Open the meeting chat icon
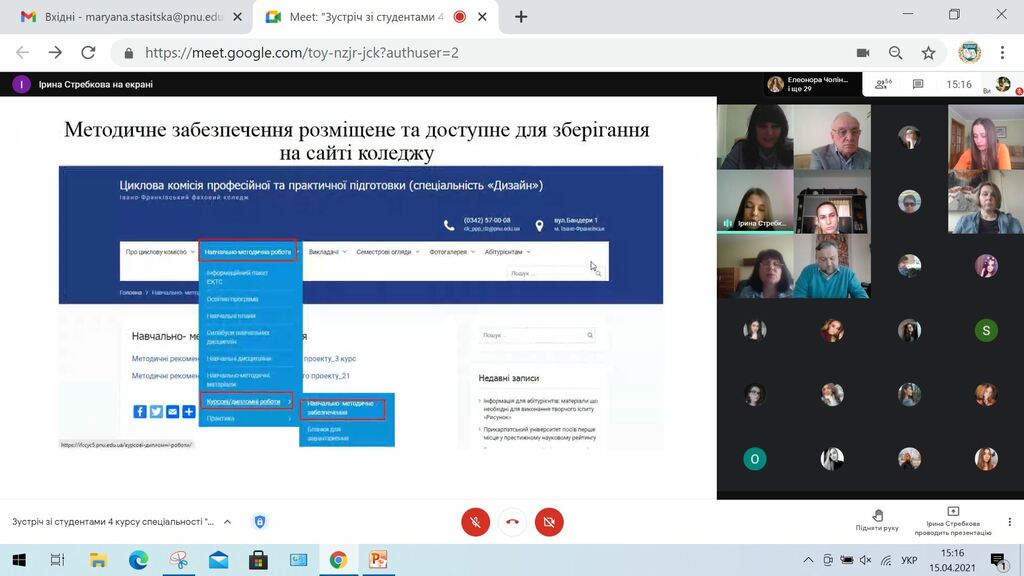This screenshot has width=1024, height=576. click(x=918, y=85)
